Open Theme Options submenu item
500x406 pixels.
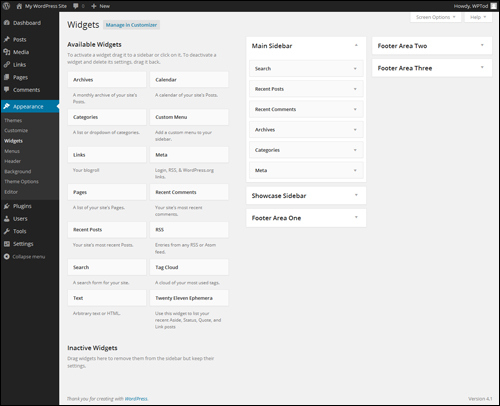pyautogui.click(x=21, y=182)
